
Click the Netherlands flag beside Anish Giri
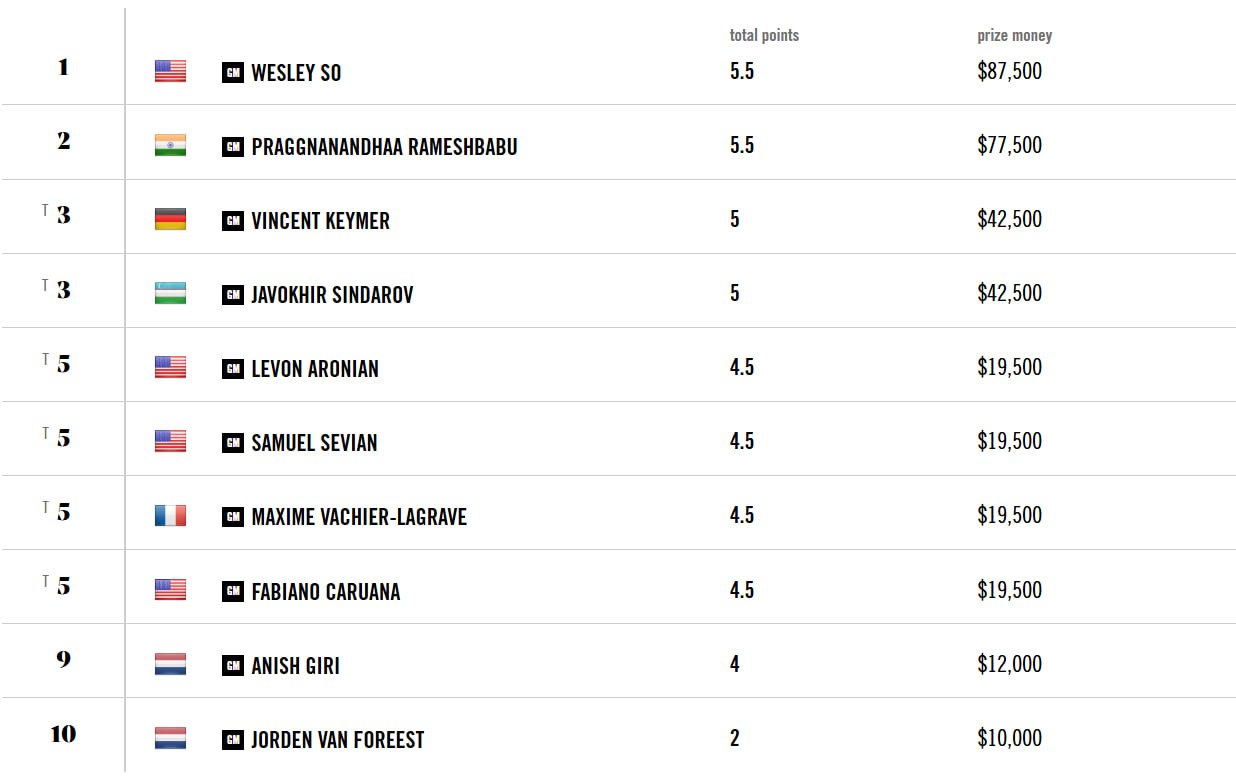(170, 663)
